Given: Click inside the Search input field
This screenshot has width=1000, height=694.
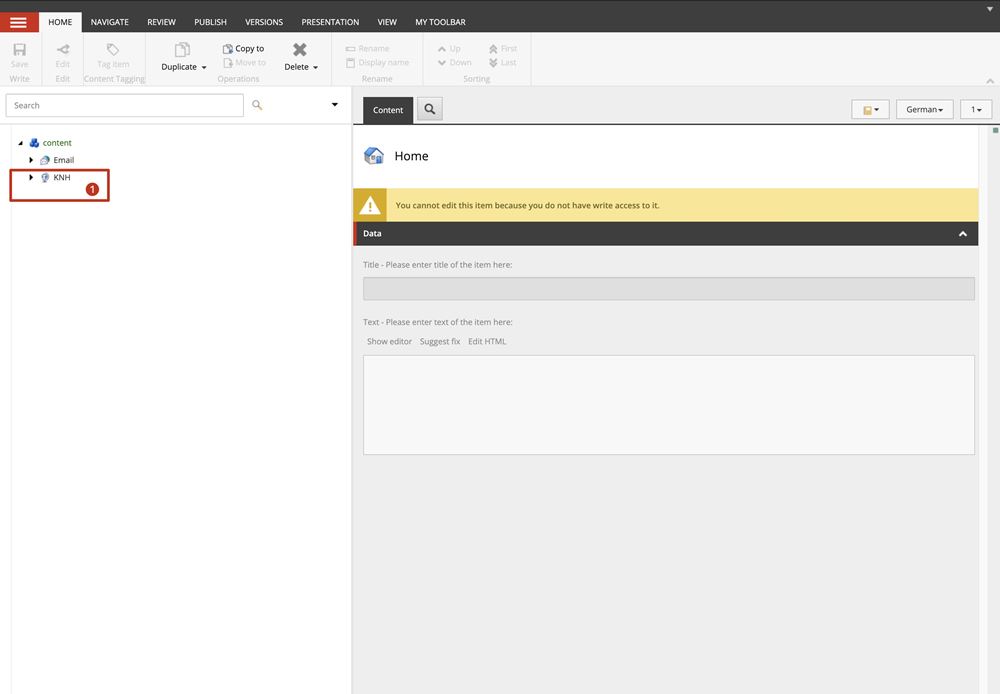Looking at the screenshot, I should click(x=125, y=105).
